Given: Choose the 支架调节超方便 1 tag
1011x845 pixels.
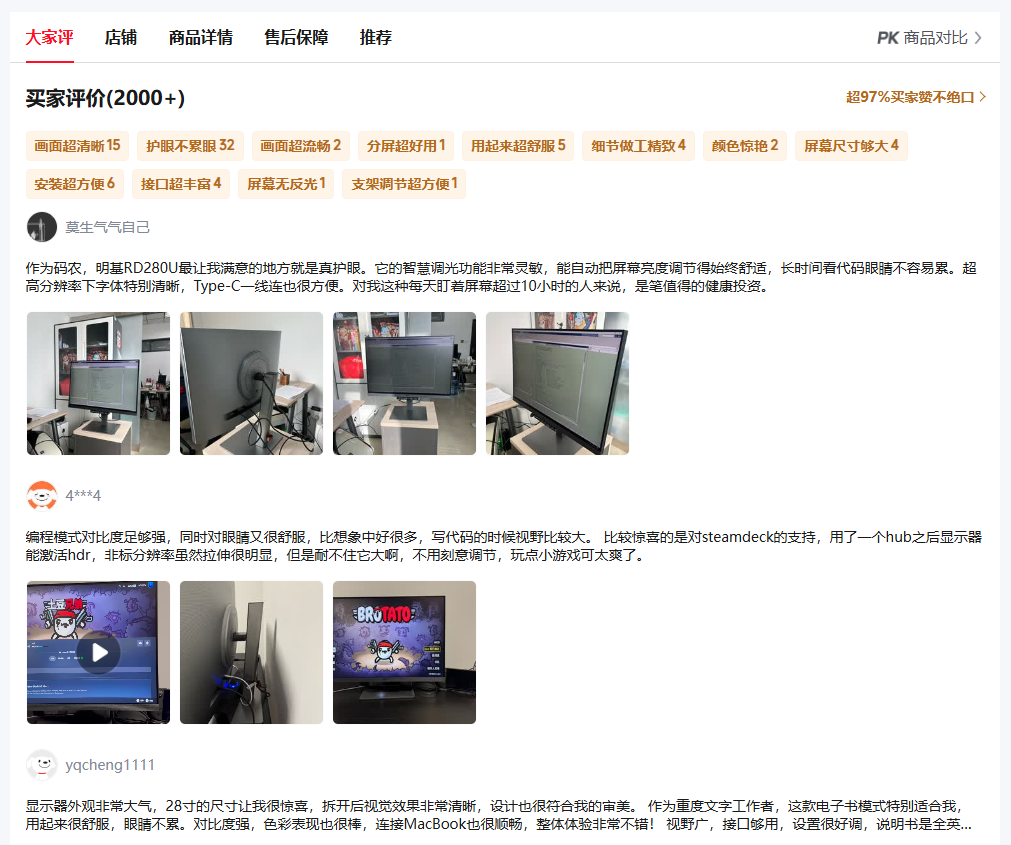Looking at the screenshot, I should (x=404, y=184).
